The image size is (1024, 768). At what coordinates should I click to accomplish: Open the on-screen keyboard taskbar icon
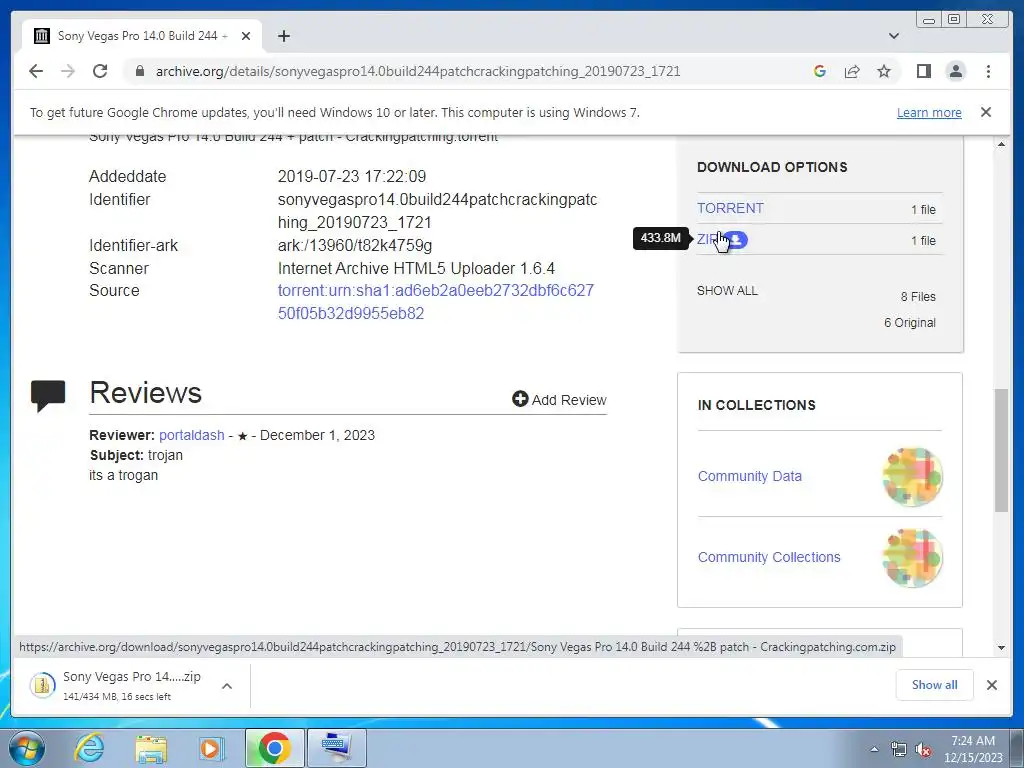pos(336,748)
